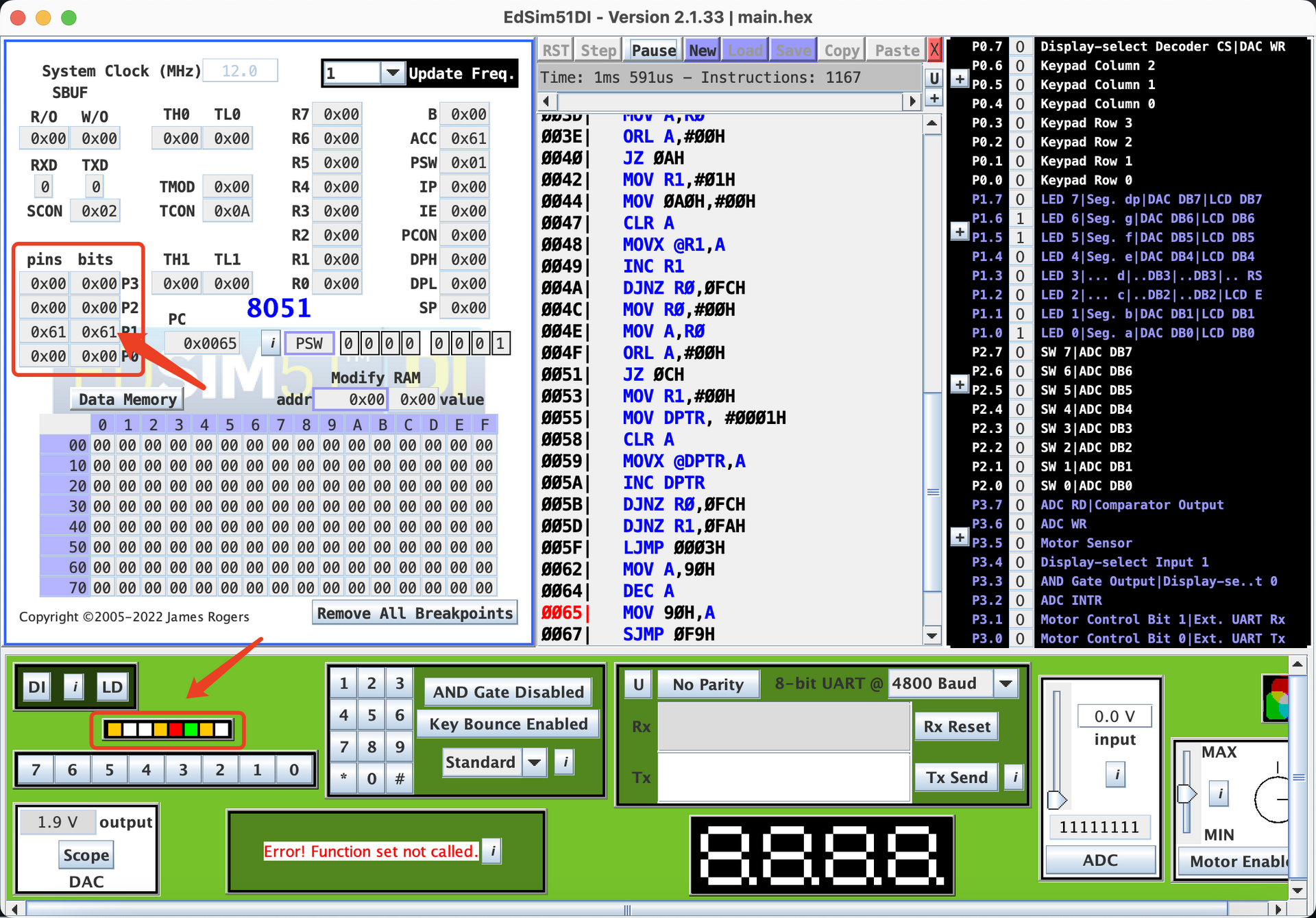Image resolution: width=1316 pixels, height=918 pixels.
Task: Click the ADC input voltage slider
Action: pyautogui.click(x=1057, y=799)
